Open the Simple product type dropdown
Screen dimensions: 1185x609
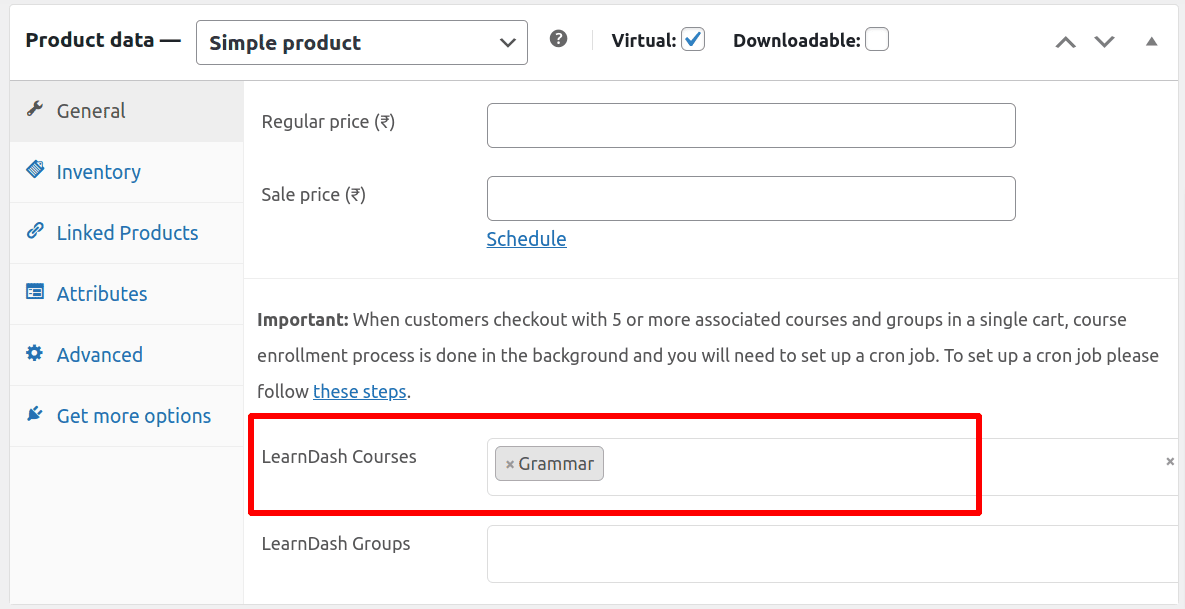[362, 43]
